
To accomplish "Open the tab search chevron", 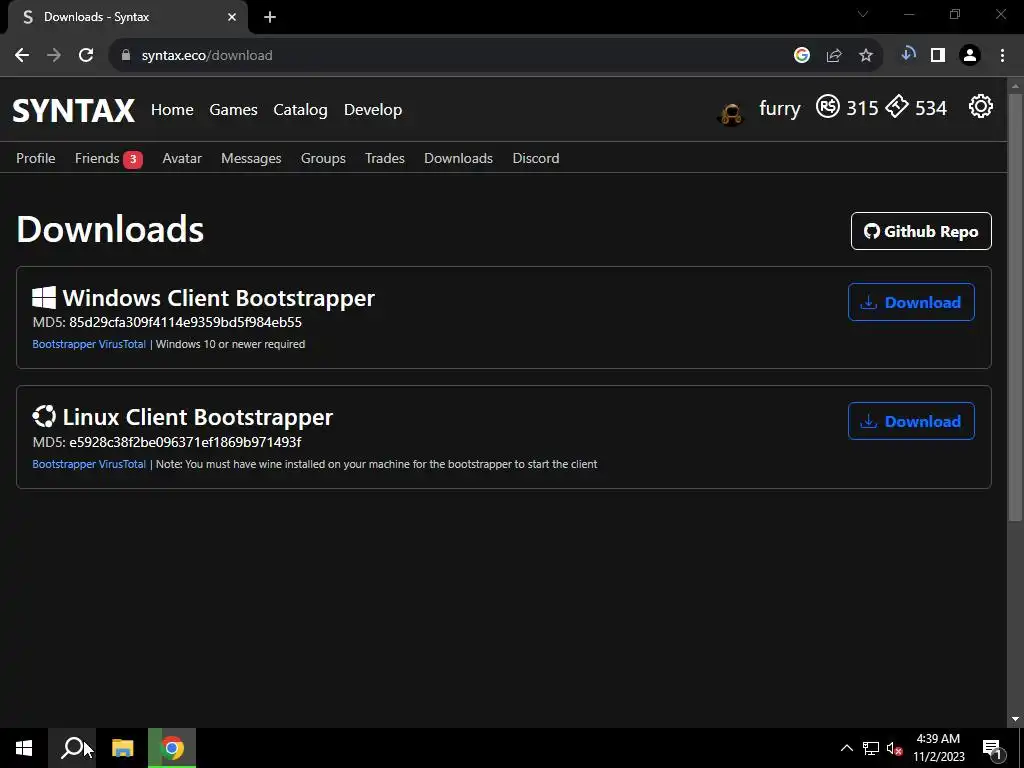I will click(x=863, y=14).
